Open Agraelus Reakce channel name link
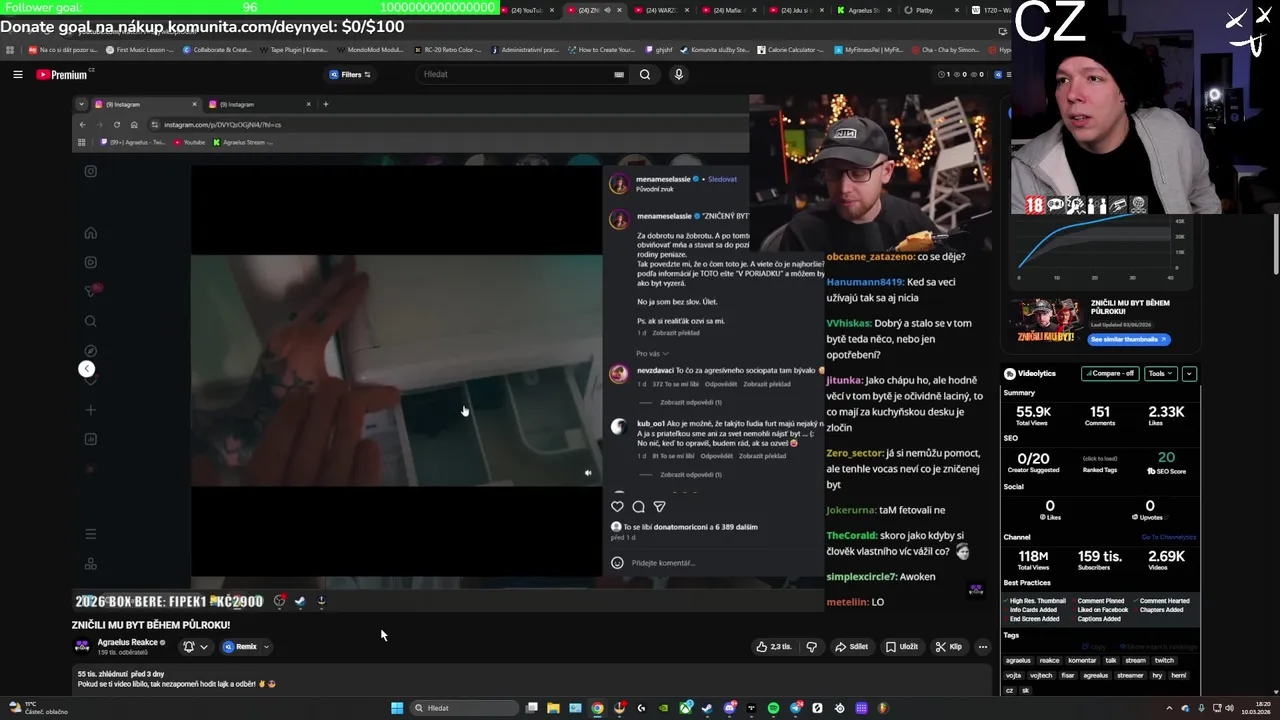The image size is (1280, 720). click(127, 642)
